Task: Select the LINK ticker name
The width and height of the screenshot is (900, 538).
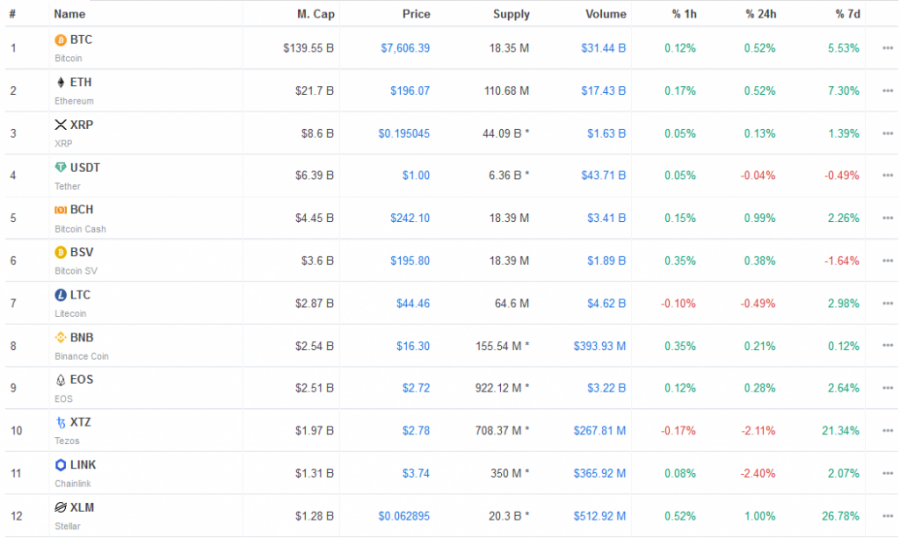Action: coord(83,465)
